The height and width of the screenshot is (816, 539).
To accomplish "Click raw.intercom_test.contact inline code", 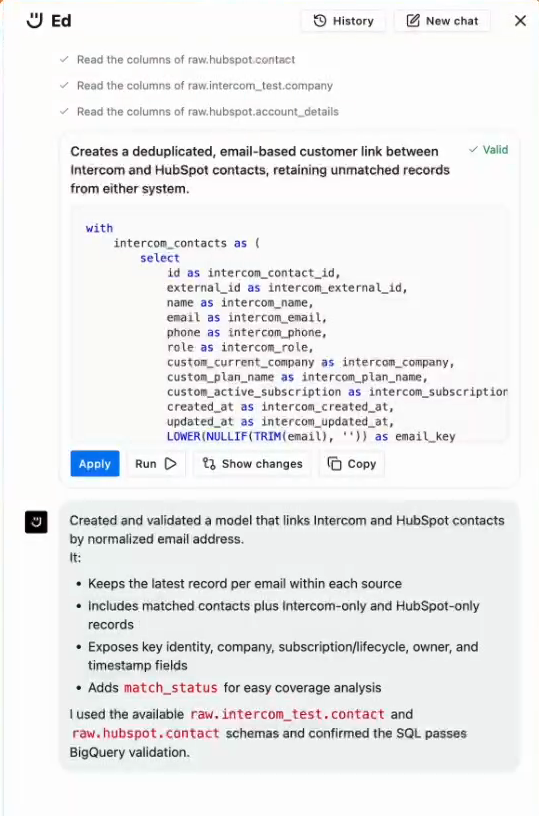I will [x=287, y=714].
